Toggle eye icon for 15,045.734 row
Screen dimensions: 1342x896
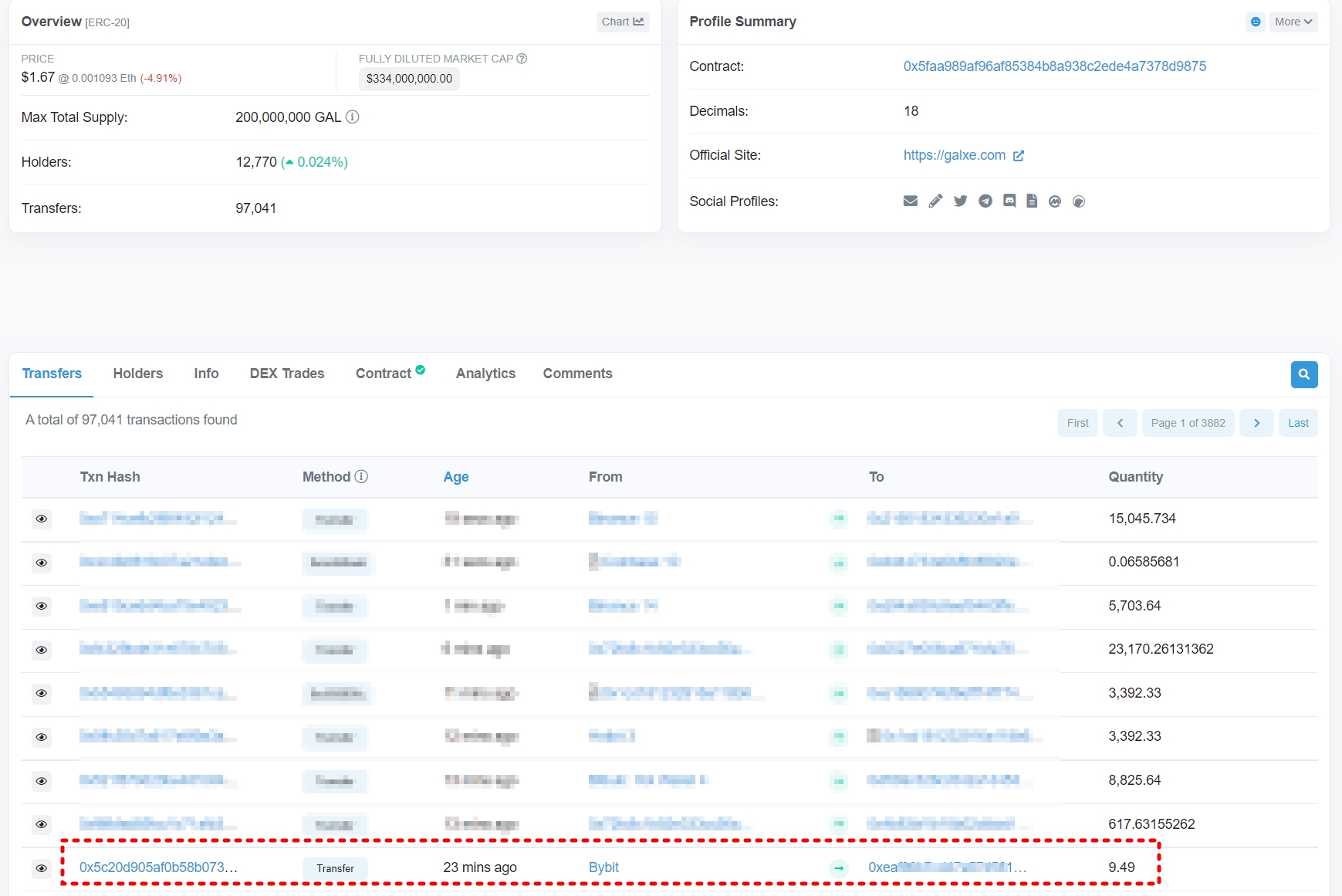pyautogui.click(x=42, y=519)
